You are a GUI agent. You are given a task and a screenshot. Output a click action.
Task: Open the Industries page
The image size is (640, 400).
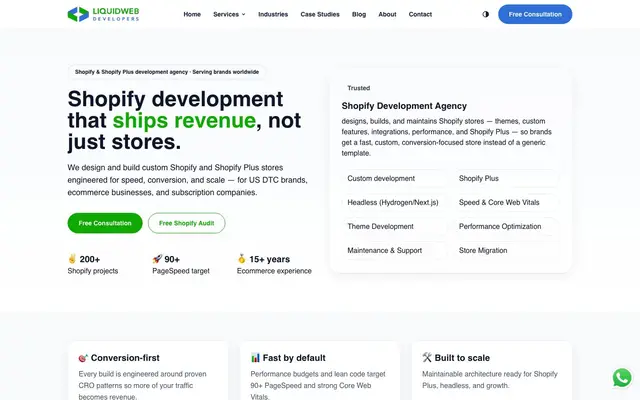[273, 14]
